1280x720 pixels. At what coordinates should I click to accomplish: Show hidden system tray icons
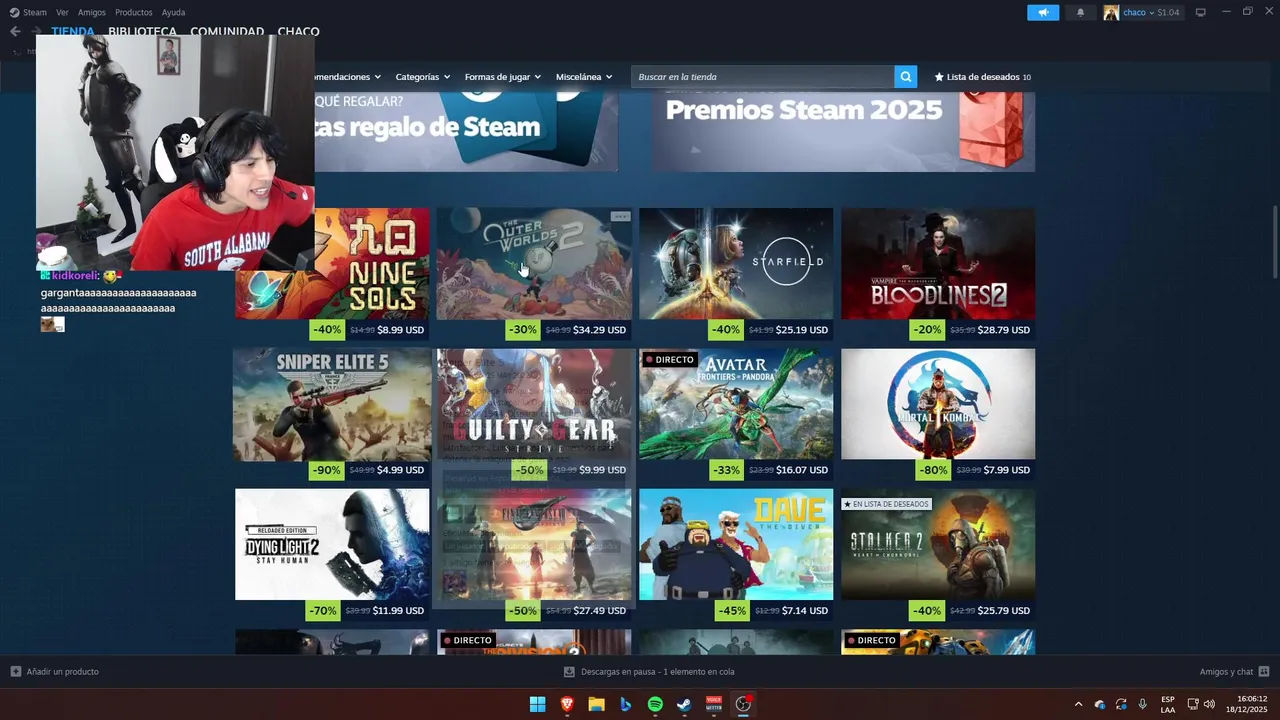pyautogui.click(x=1078, y=704)
